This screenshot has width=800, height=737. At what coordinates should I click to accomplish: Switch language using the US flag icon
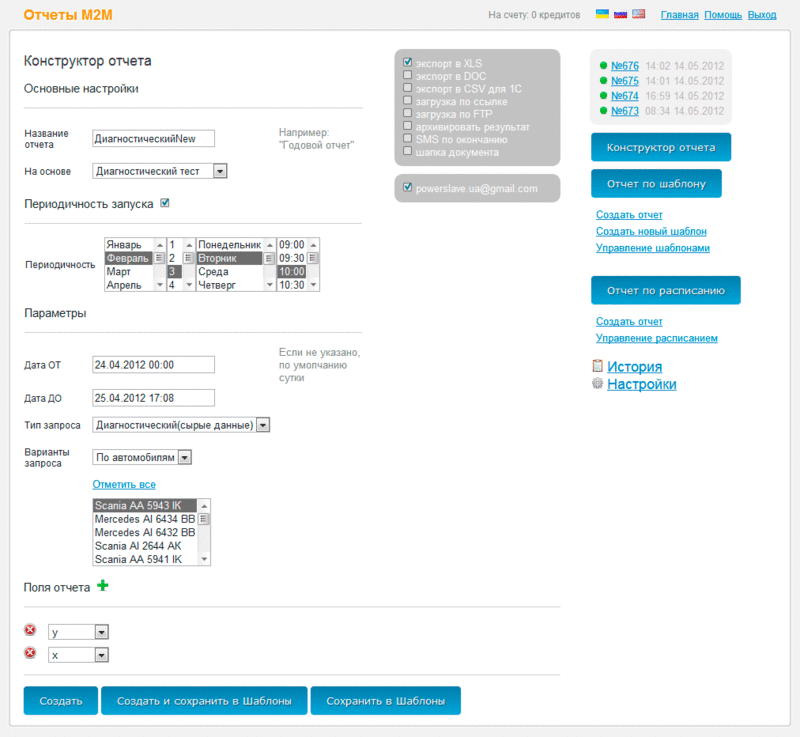(x=639, y=14)
